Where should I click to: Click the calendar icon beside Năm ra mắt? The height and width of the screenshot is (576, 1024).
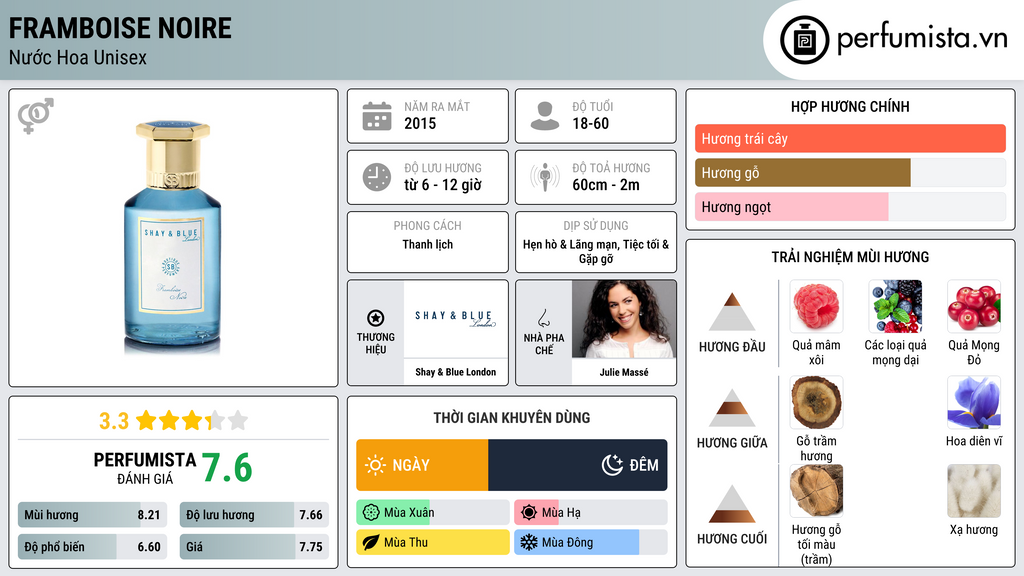pos(377,116)
